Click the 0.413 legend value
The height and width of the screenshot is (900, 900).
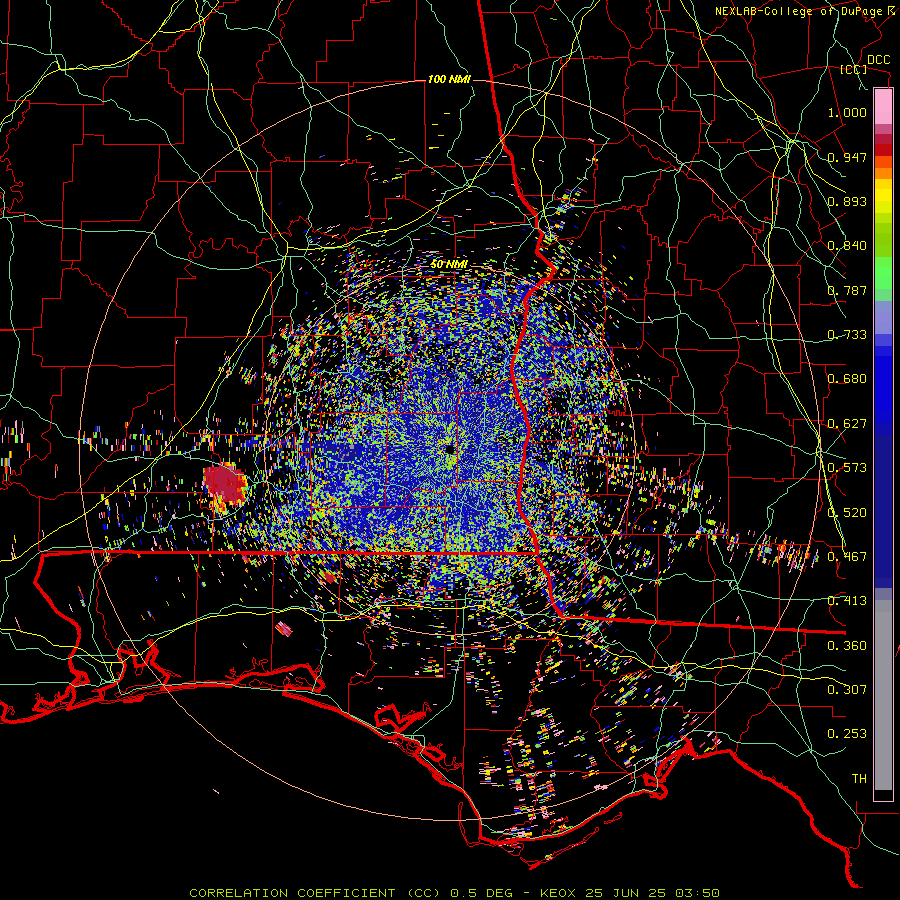[847, 601]
